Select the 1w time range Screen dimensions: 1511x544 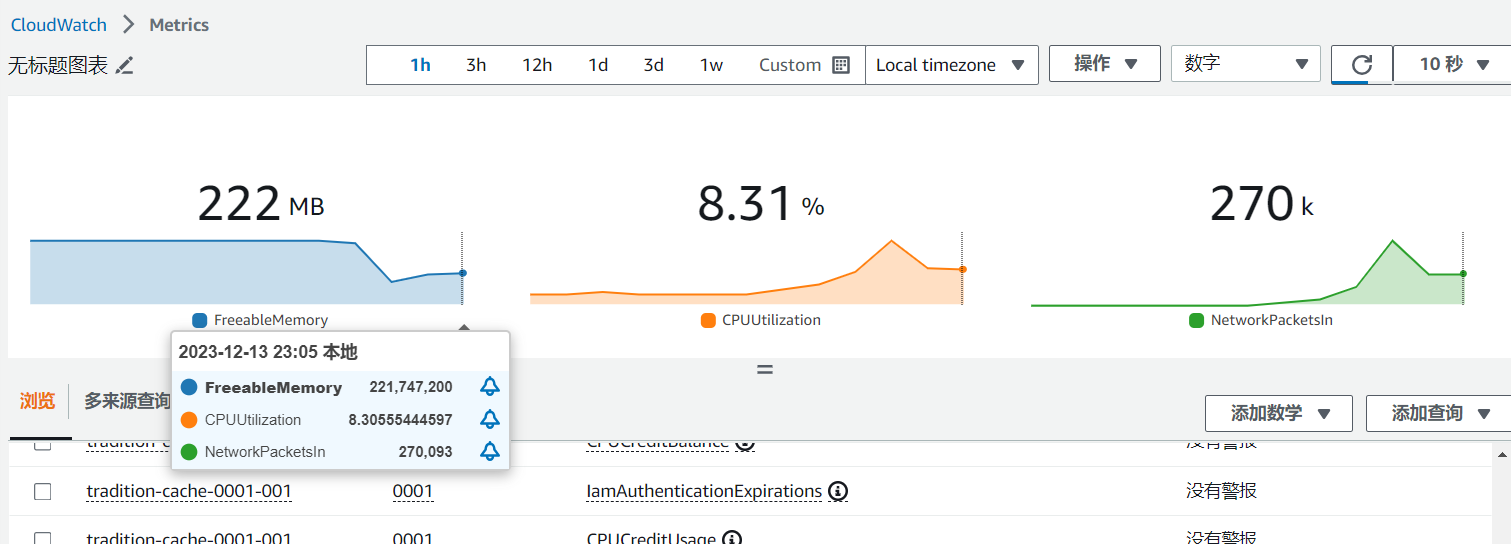pos(711,65)
